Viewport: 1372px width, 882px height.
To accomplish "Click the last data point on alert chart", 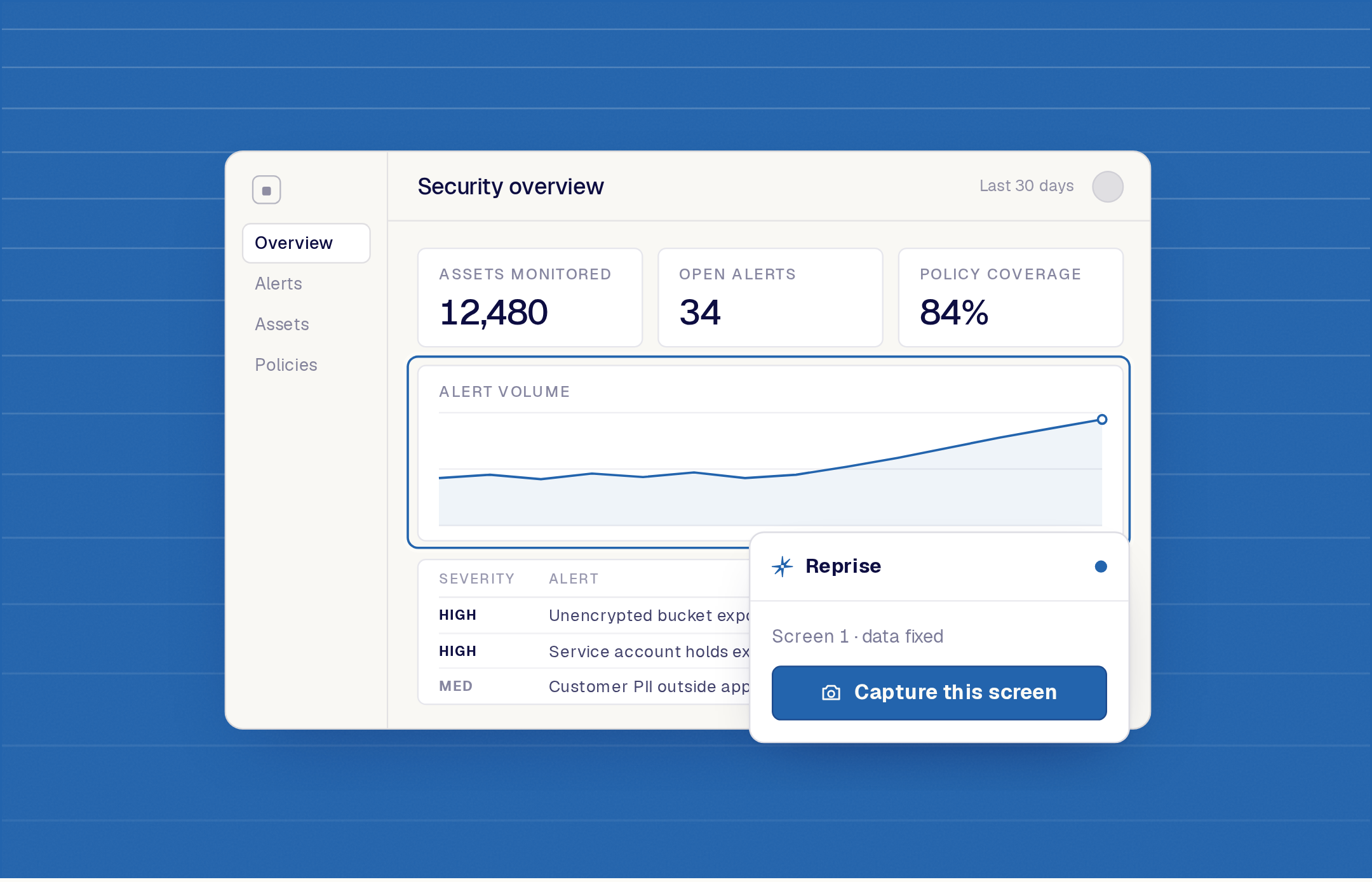I will 1102,420.
